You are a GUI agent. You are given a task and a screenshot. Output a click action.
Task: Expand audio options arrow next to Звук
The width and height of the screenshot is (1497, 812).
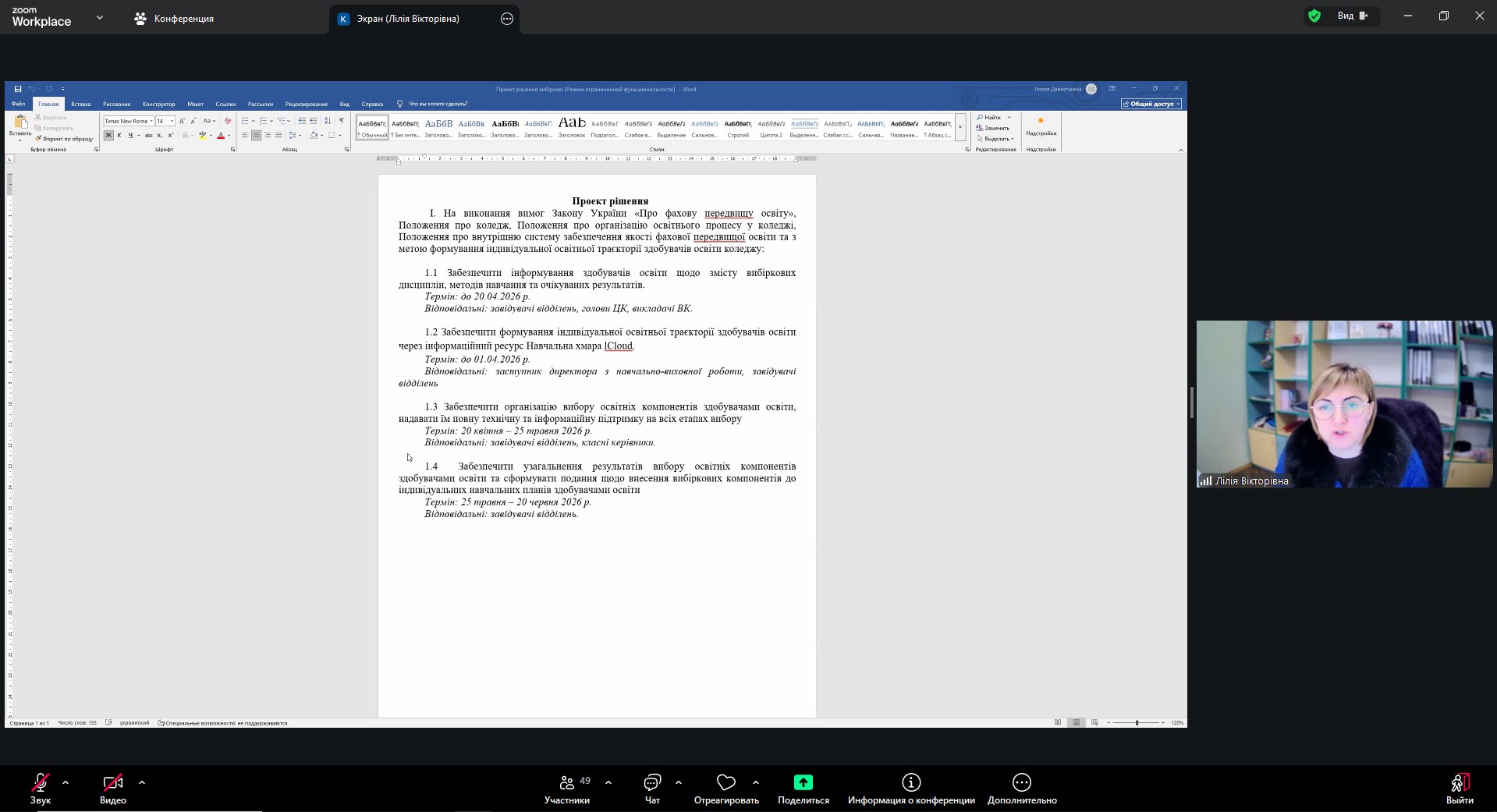coord(66,782)
